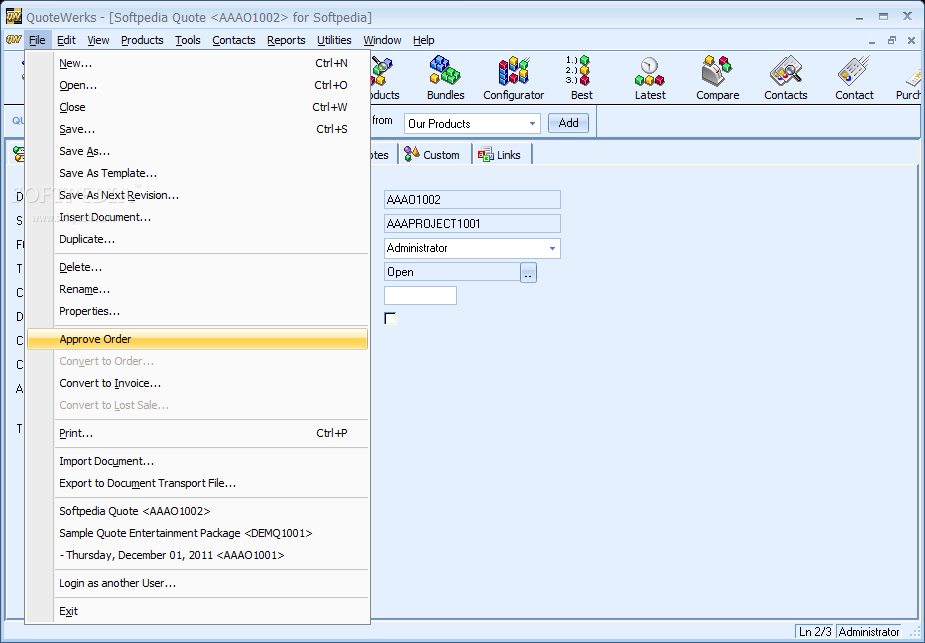This screenshot has height=643, width=925.
Task: Open the Window menu
Action: 382,40
